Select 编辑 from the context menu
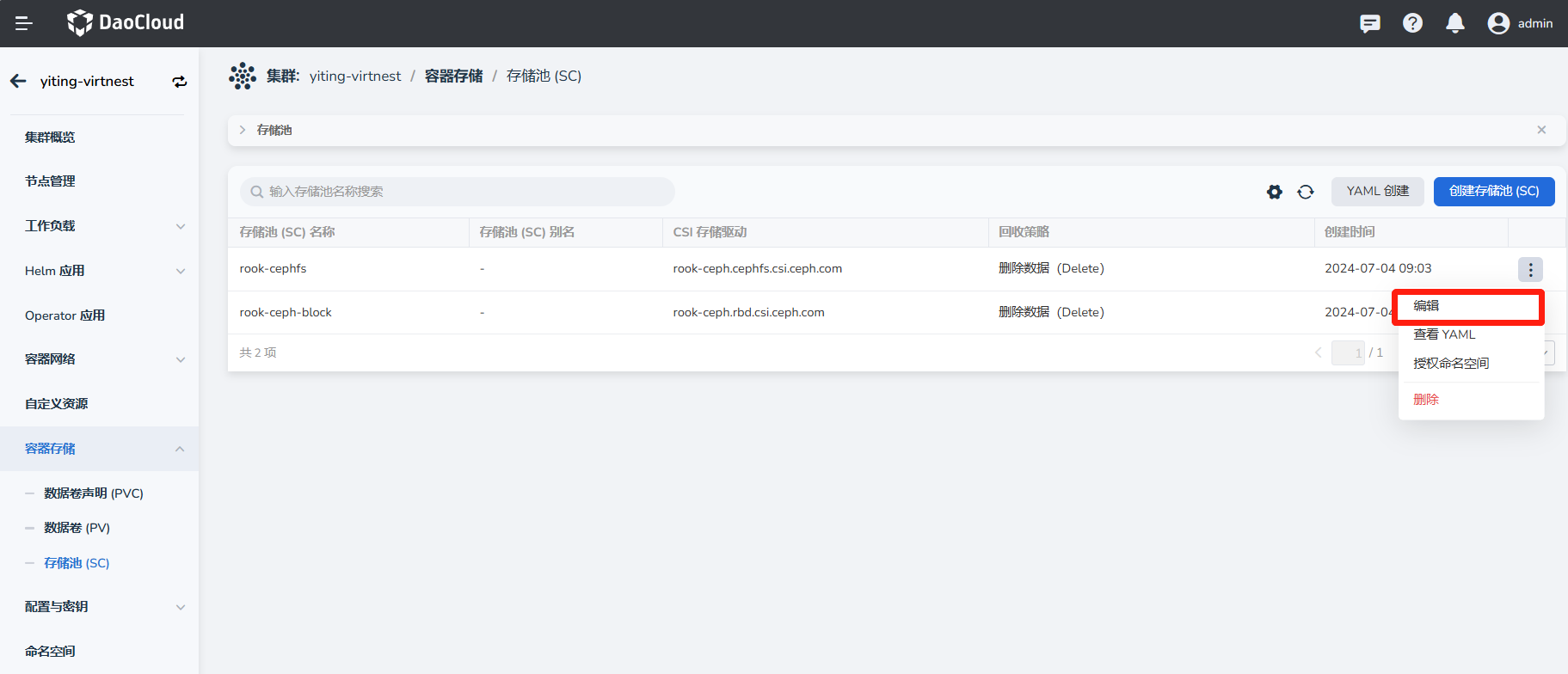Viewport: 1568px width, 674px height. pos(1426,306)
